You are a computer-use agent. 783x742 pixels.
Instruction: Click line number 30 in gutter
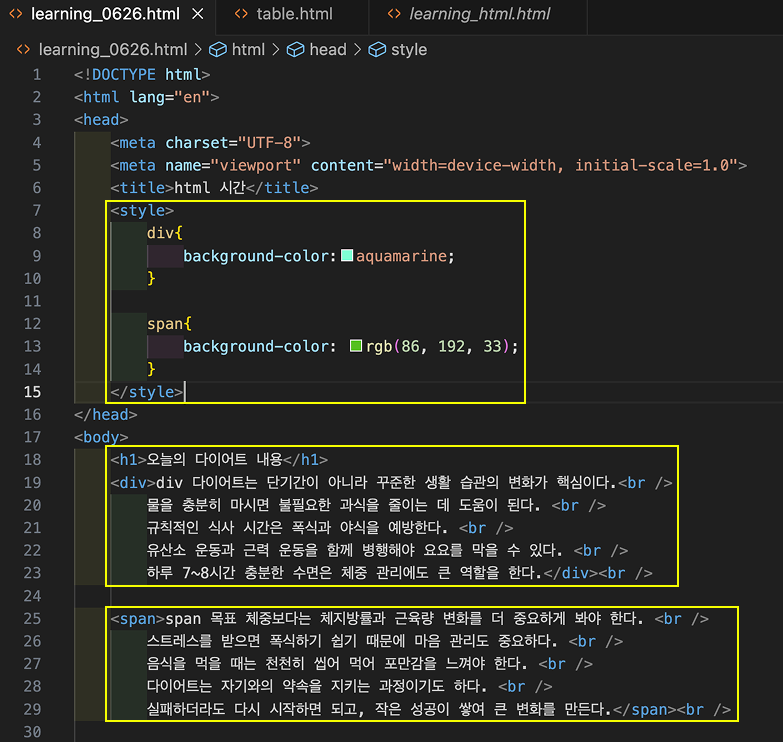[x=32, y=732]
